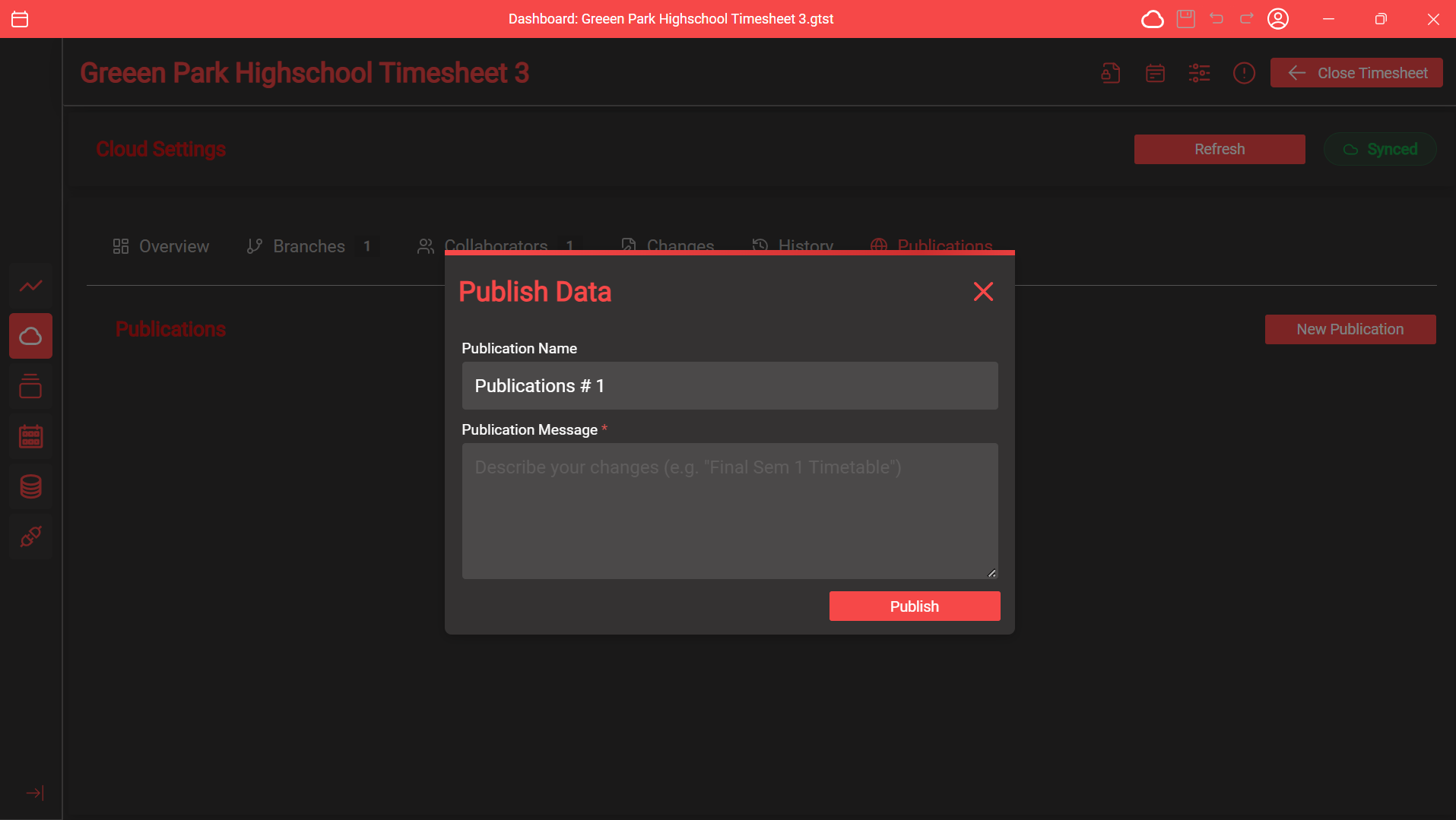
Task: Open the user account icon
Action: (1278, 18)
